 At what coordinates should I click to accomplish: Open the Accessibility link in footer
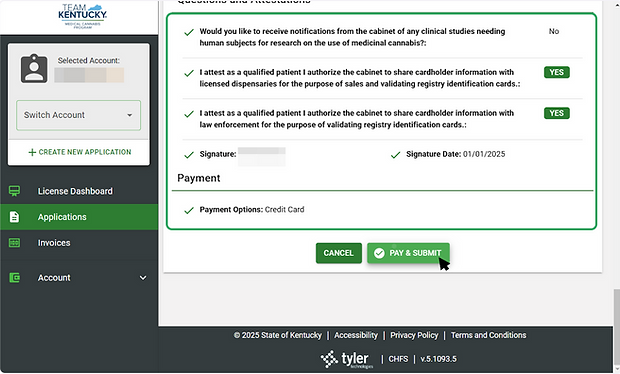pos(356,335)
